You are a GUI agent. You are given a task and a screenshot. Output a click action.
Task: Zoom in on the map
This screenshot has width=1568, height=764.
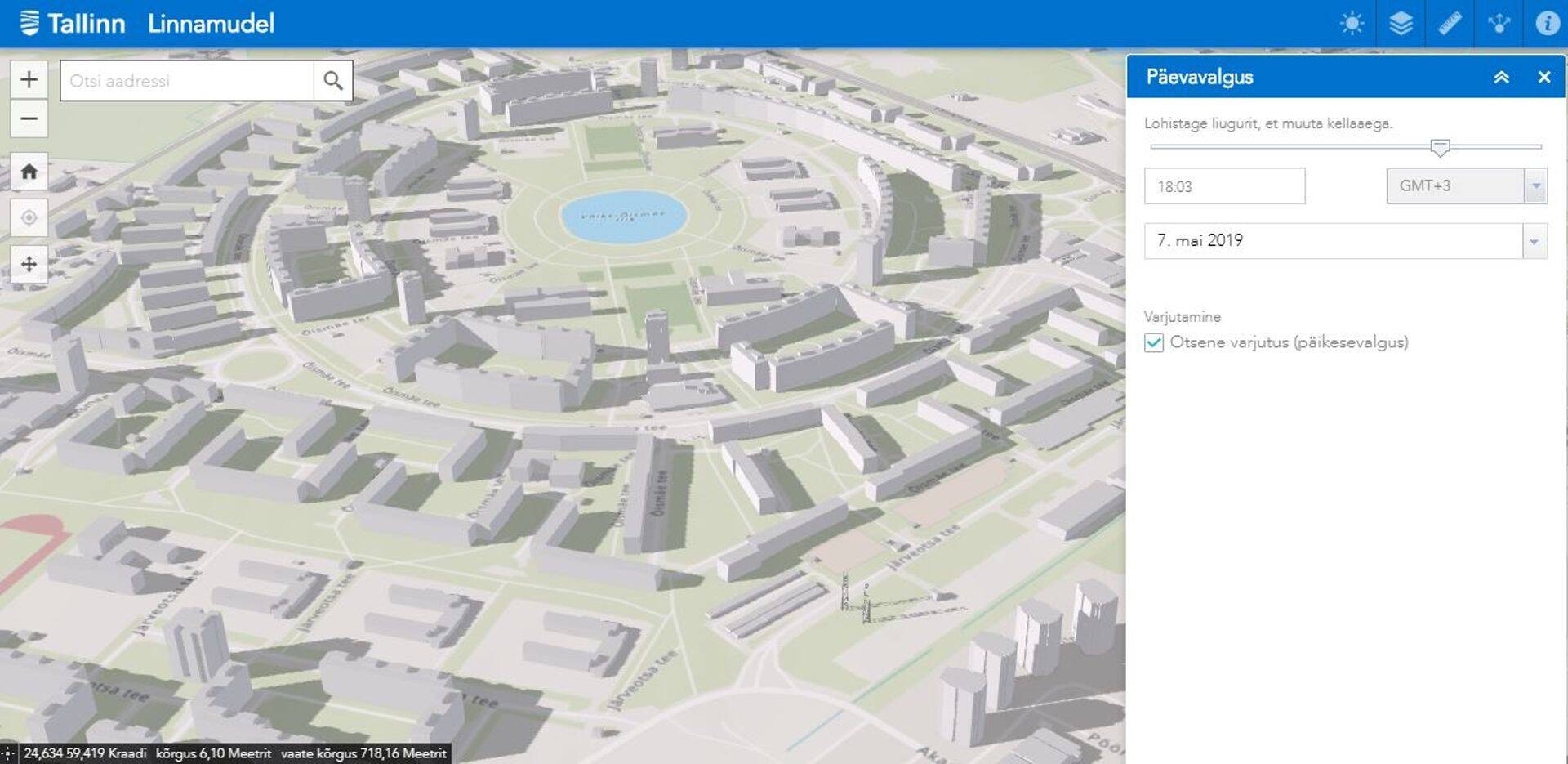coord(29,79)
